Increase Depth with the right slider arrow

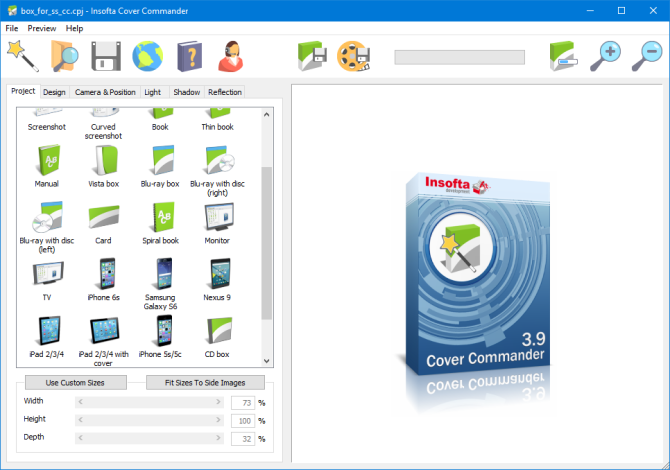click(x=218, y=438)
